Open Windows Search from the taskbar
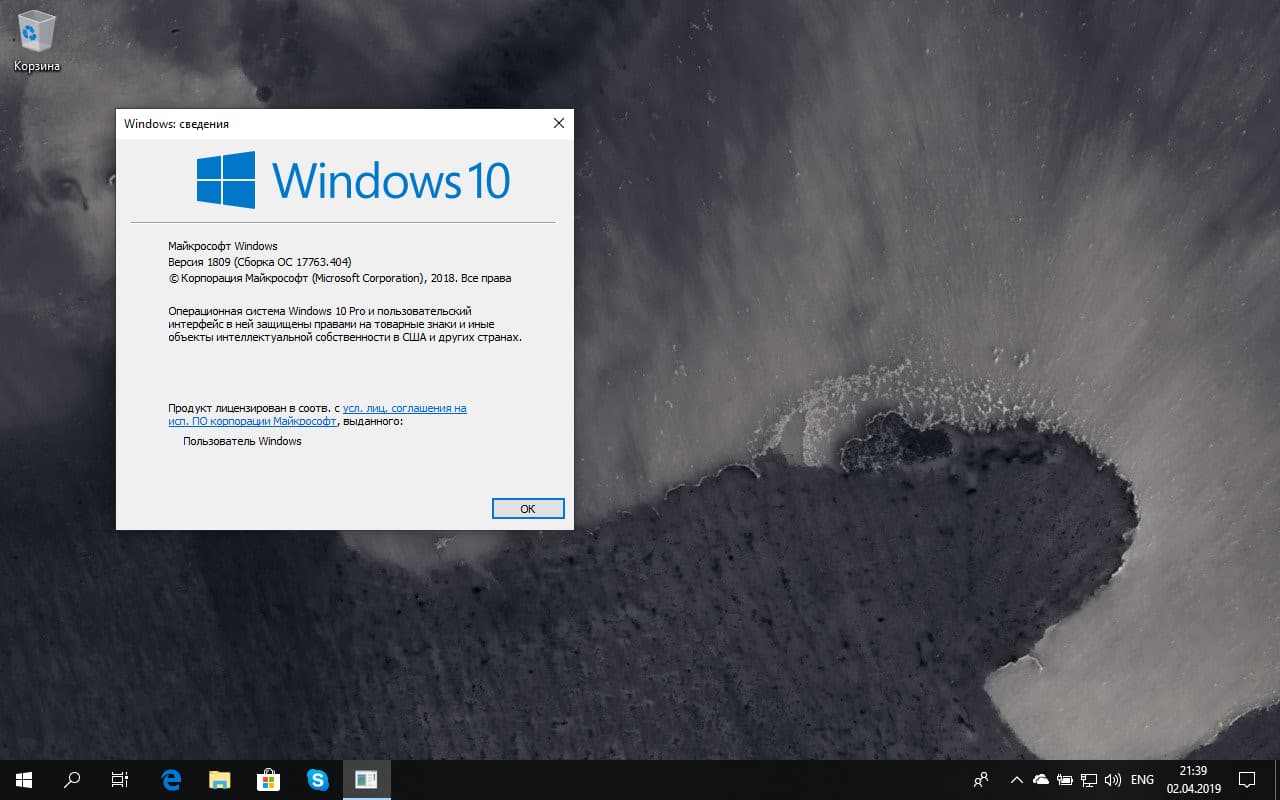Viewport: 1280px width, 800px height. pos(70,779)
